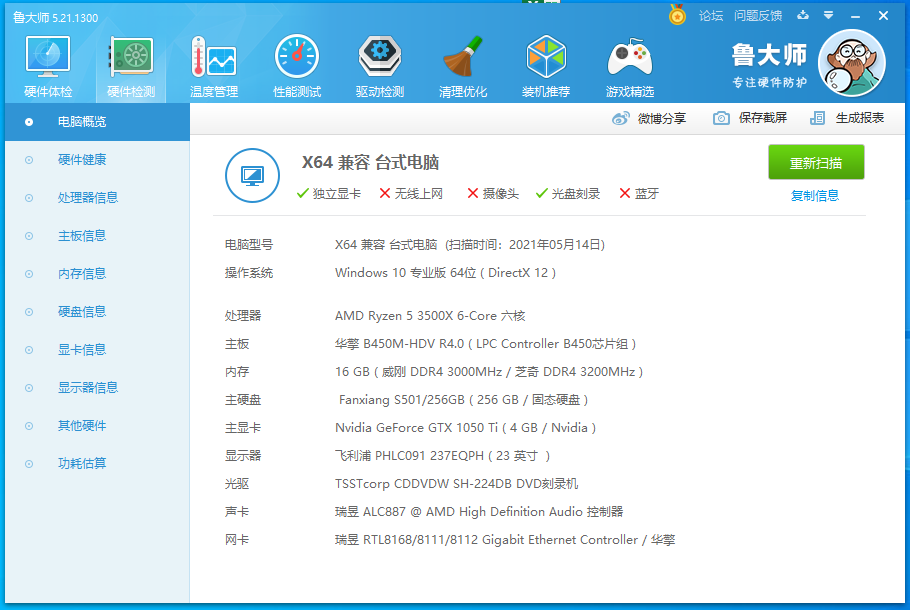Click the 鲁大师 5.21.1300 version title
The height and width of the screenshot is (610, 910).
point(56,18)
